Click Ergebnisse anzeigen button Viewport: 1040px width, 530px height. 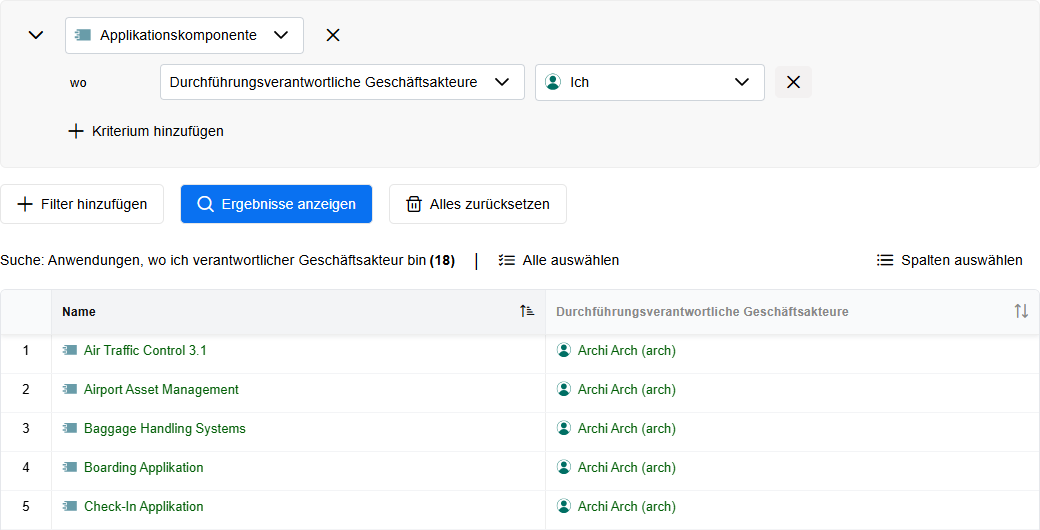(x=277, y=204)
